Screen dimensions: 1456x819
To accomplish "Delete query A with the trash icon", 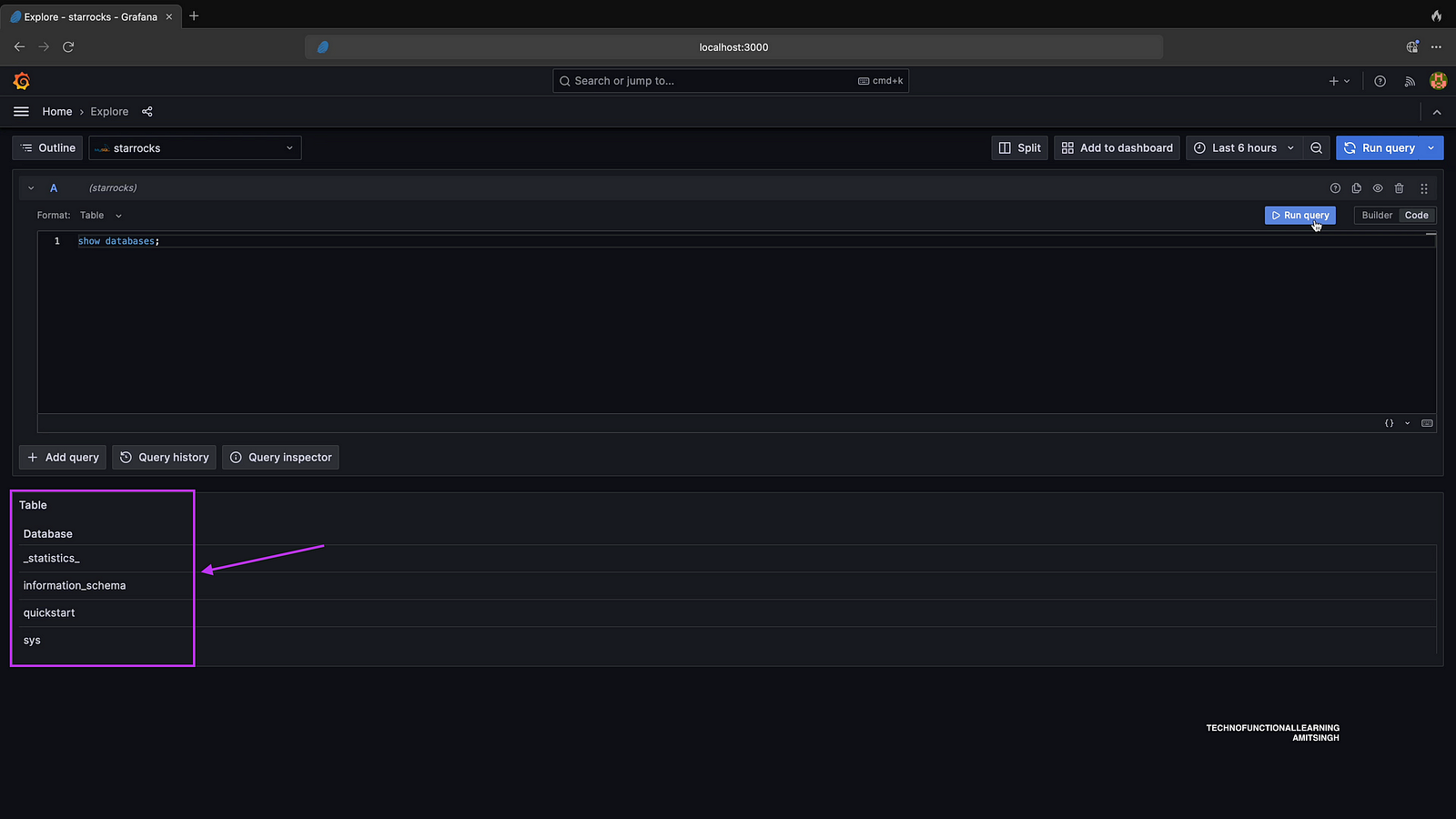I will 1400,188.
